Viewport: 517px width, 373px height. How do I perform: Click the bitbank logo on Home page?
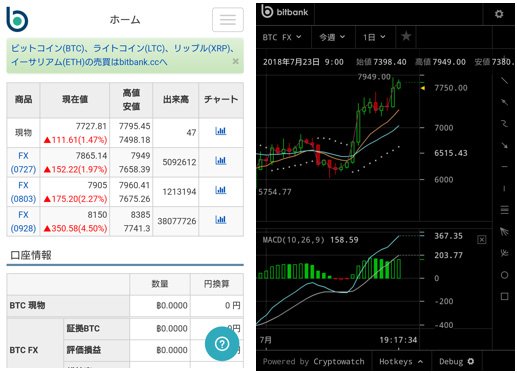[x=17, y=20]
